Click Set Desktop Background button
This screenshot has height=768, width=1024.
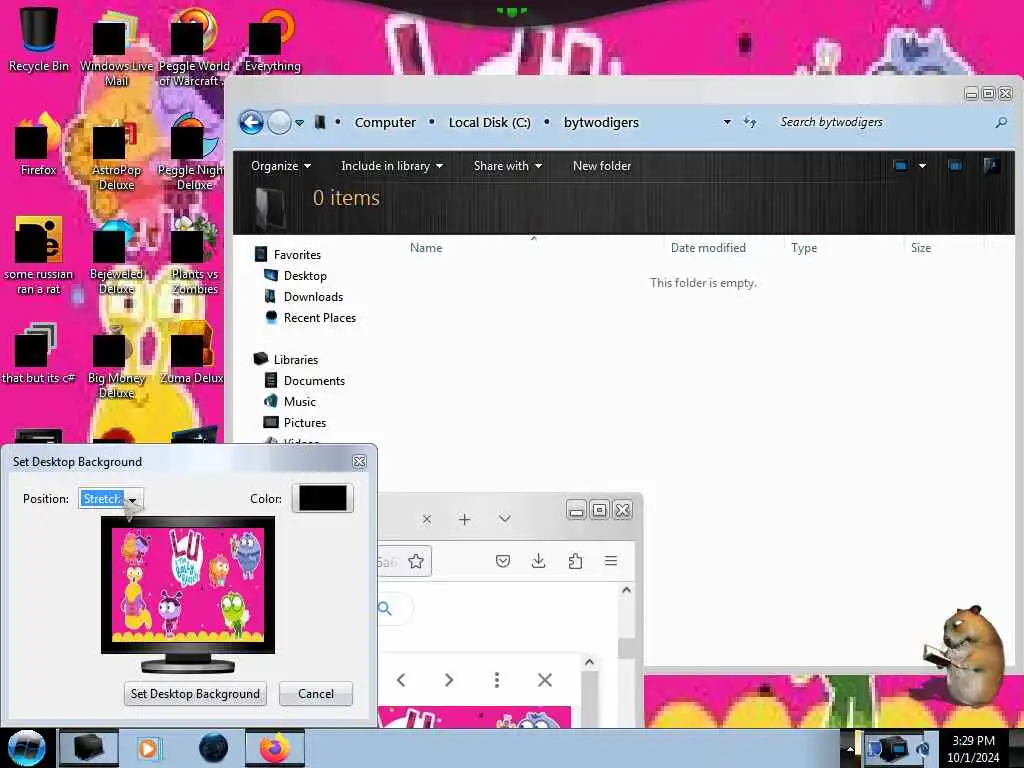coord(195,694)
